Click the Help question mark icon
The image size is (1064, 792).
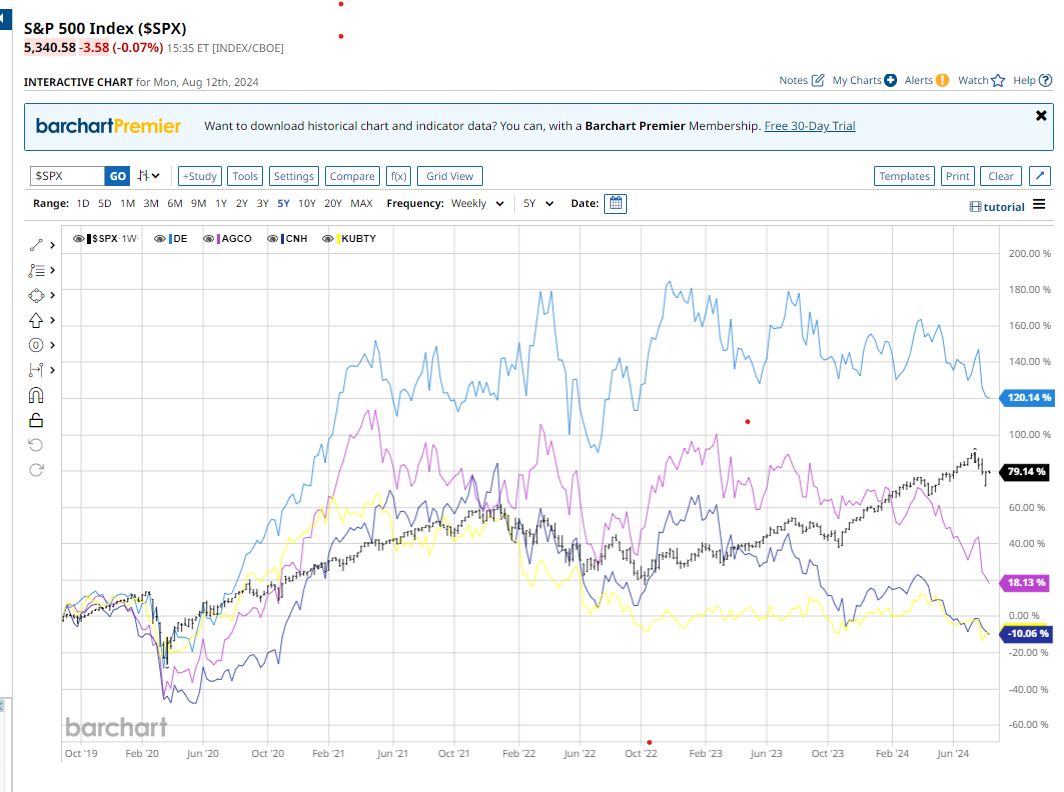(1045, 80)
